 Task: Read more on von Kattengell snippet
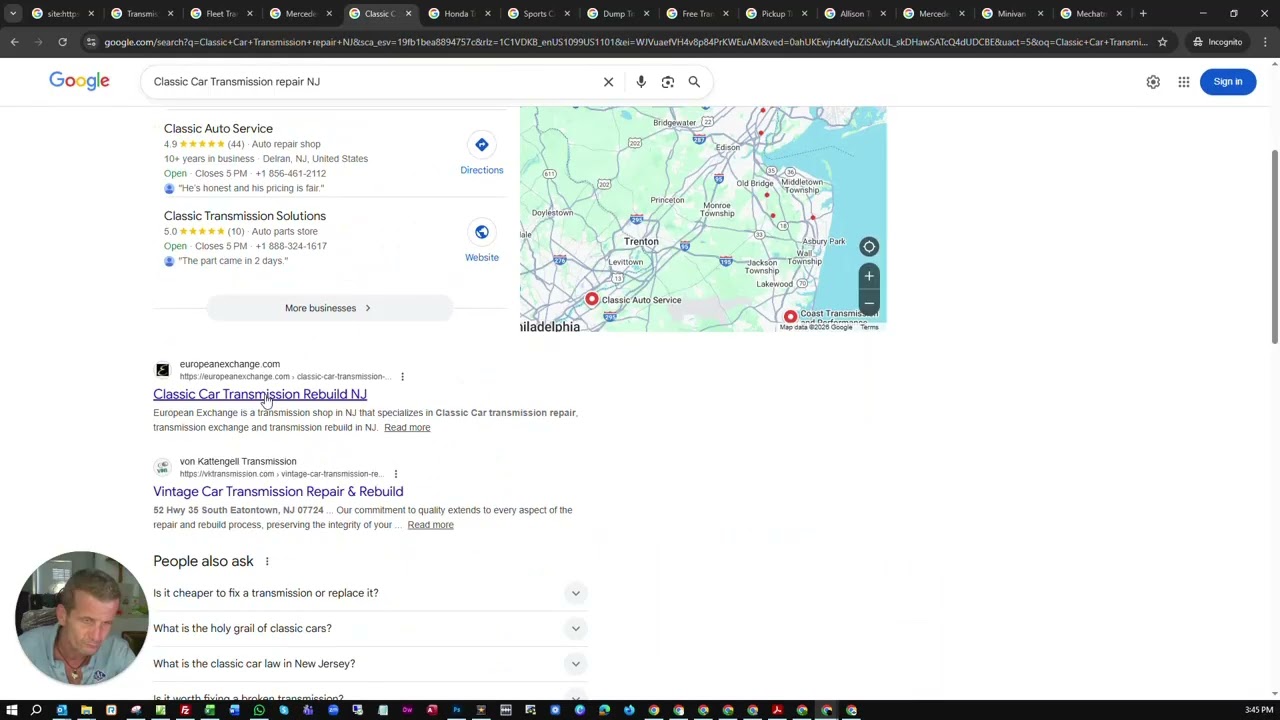pyautogui.click(x=430, y=525)
